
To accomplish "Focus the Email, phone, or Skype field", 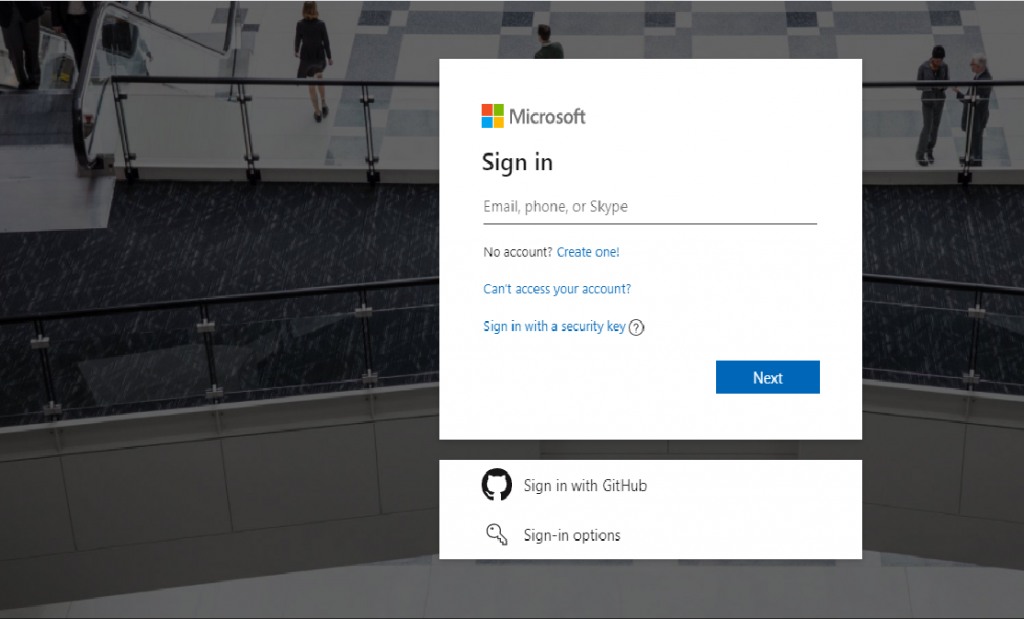I will [x=650, y=207].
